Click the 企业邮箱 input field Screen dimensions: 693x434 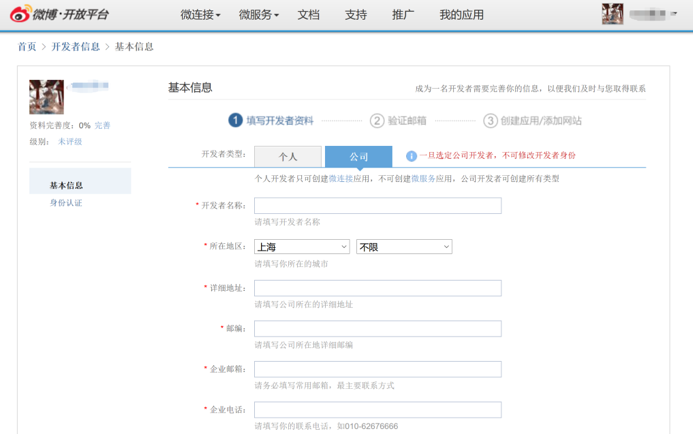point(377,369)
